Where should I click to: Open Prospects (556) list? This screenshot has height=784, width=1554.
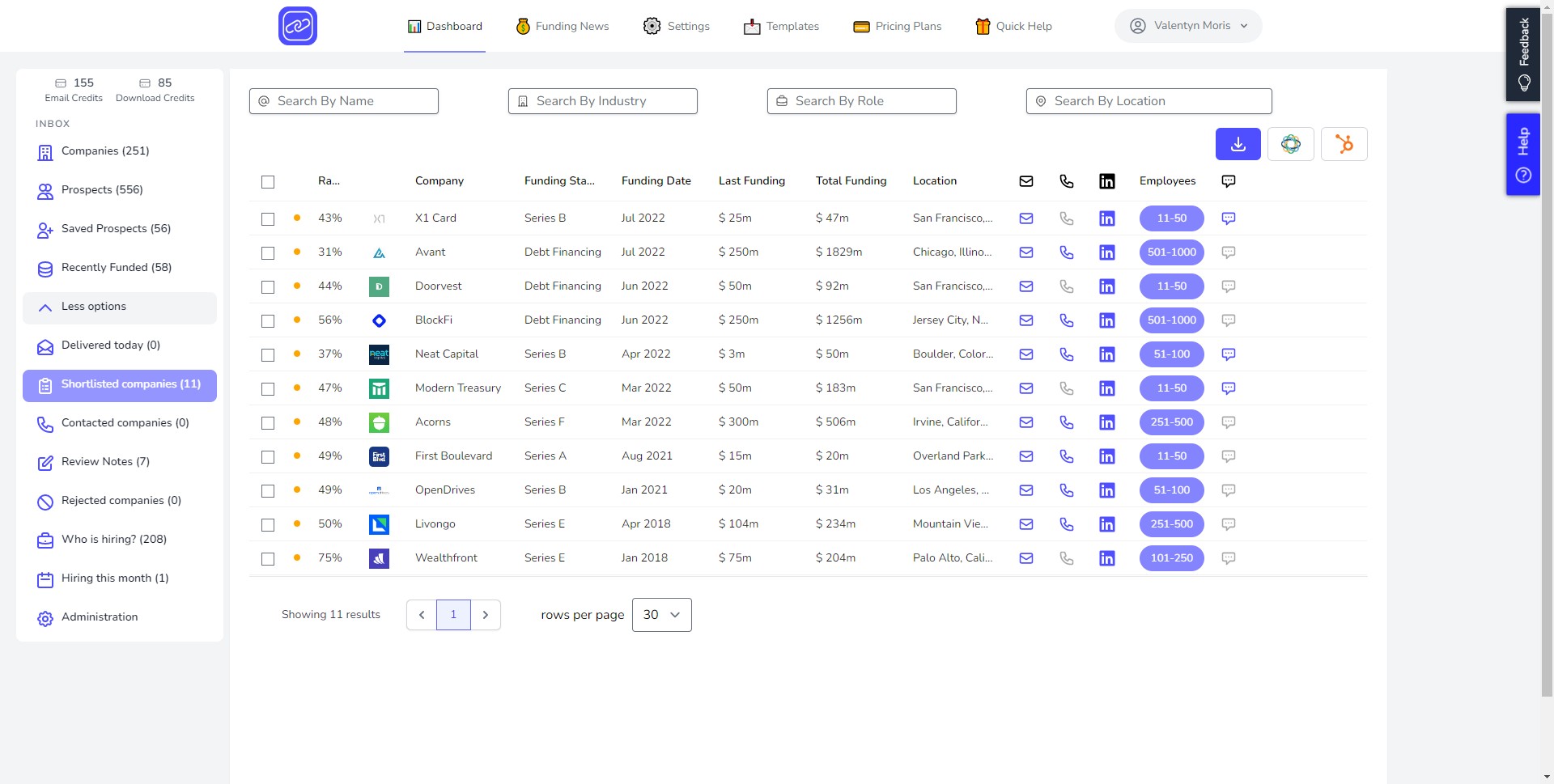[120, 190]
